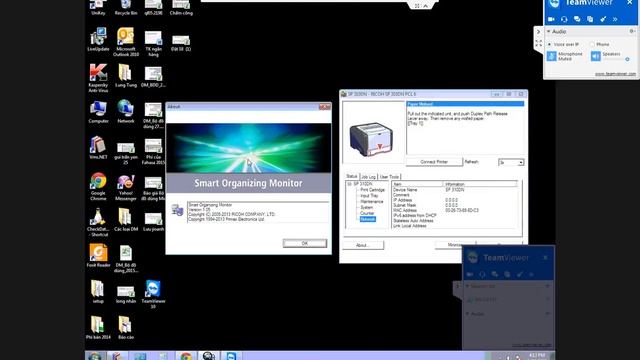Open the Yahoo! Messenger desktop icon
This screenshot has height=360, width=640.
tap(126, 186)
